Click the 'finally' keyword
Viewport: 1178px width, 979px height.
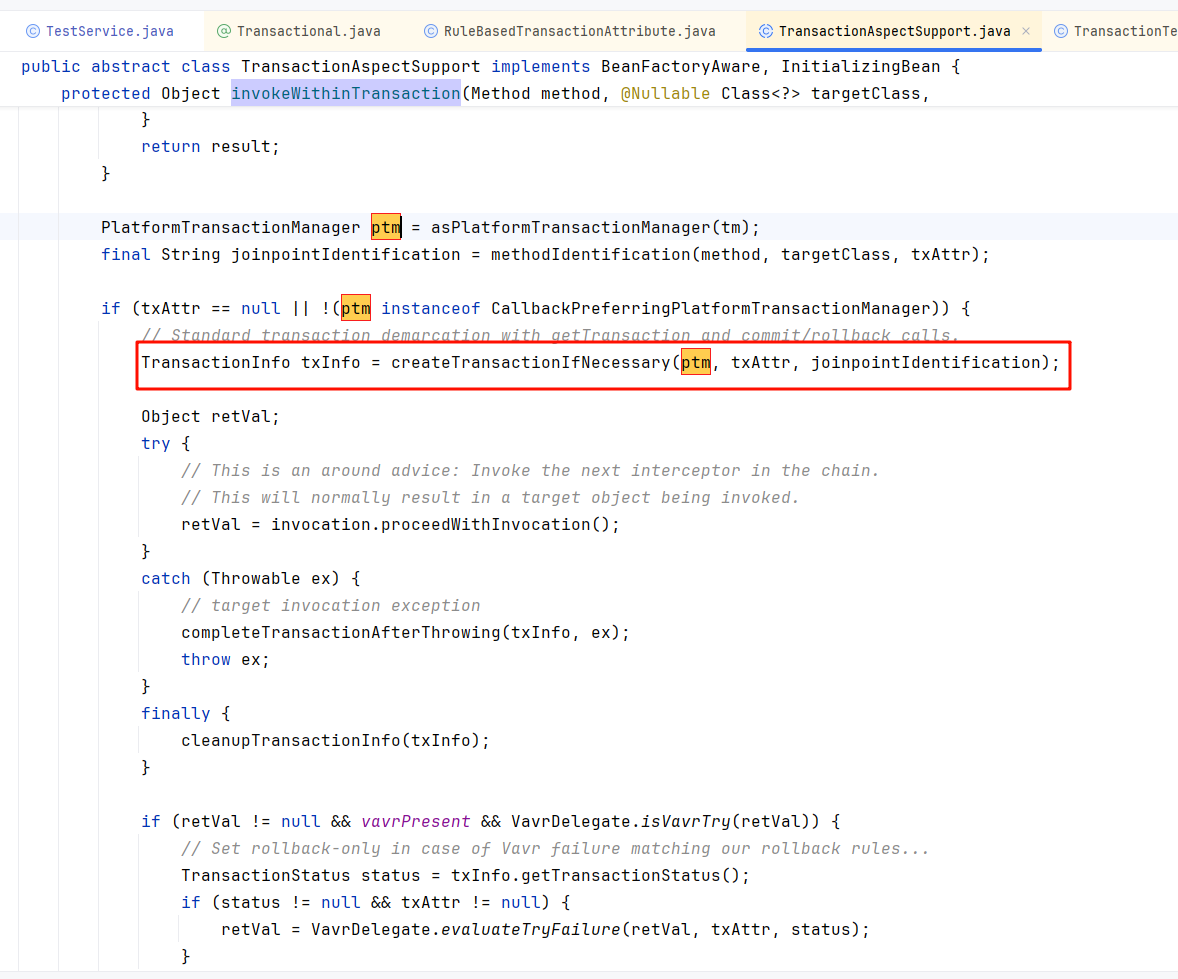[176, 714]
